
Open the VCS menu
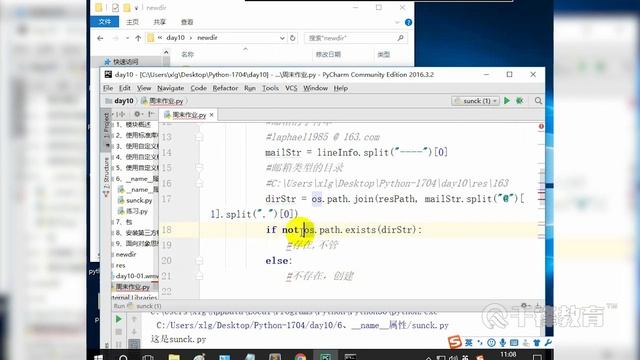[291, 88]
